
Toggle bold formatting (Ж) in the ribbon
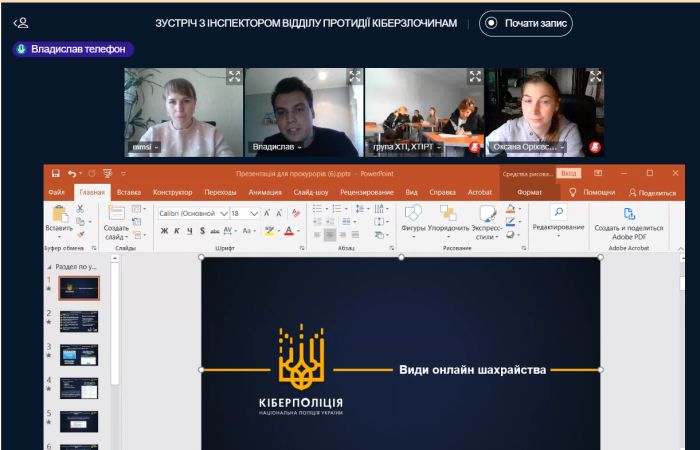click(164, 231)
